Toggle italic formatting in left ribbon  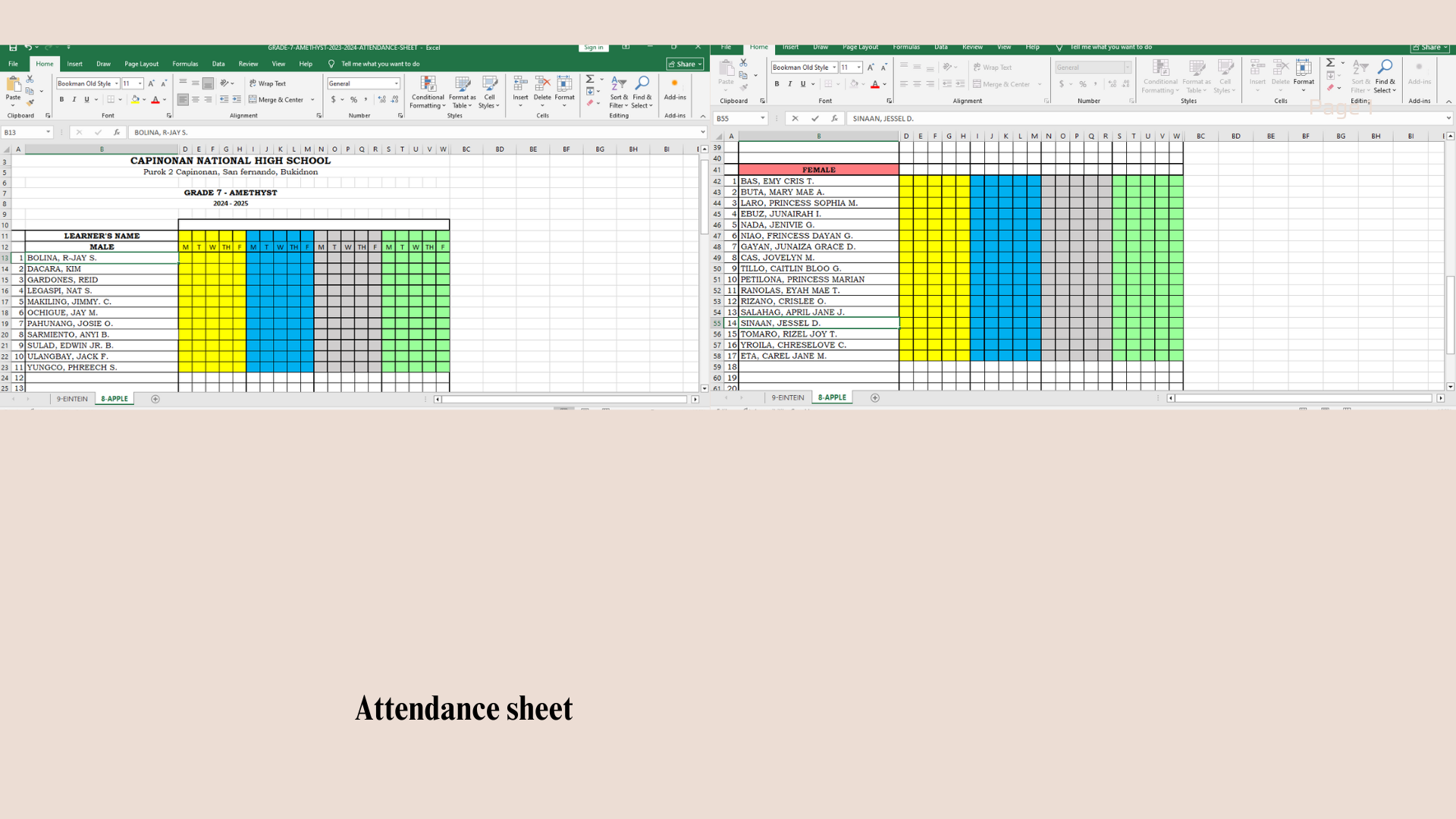74,99
